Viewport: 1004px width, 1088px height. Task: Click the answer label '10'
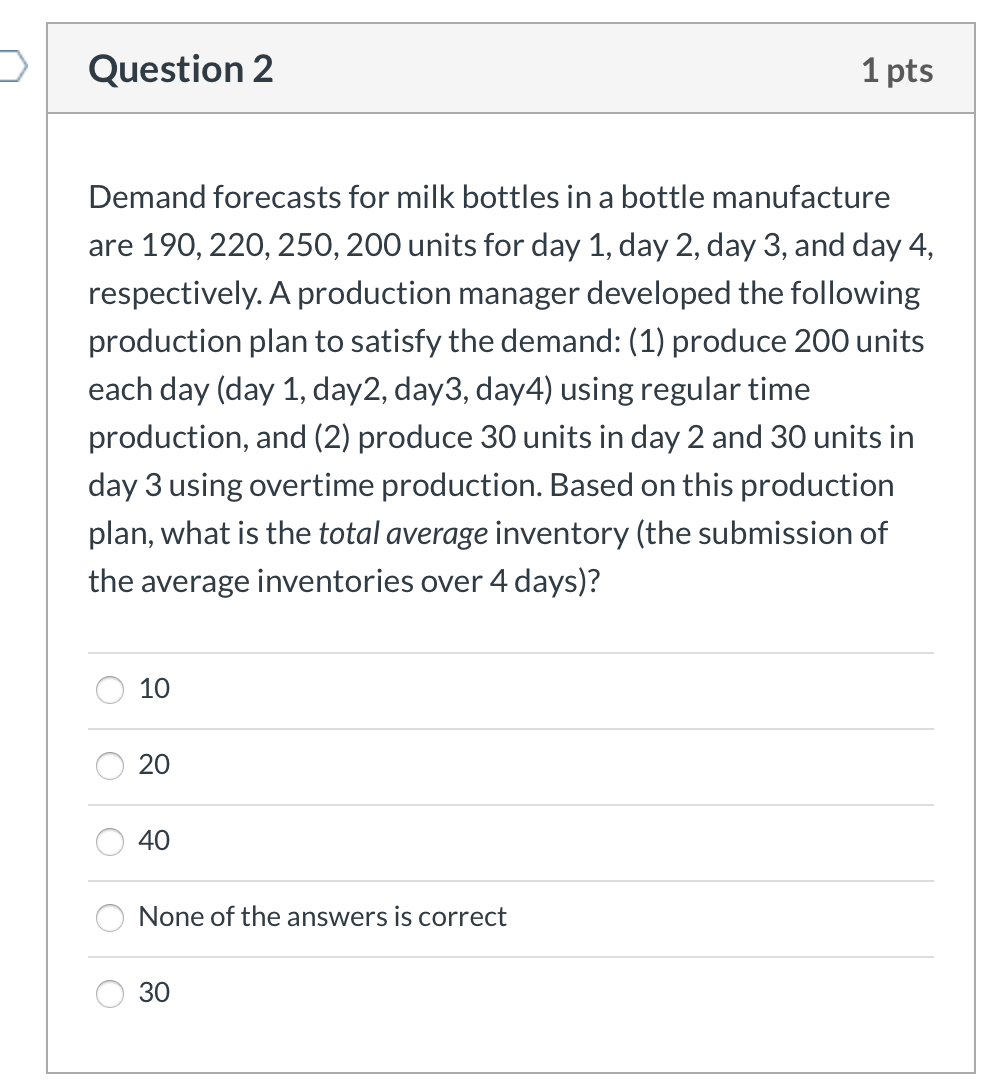point(154,689)
